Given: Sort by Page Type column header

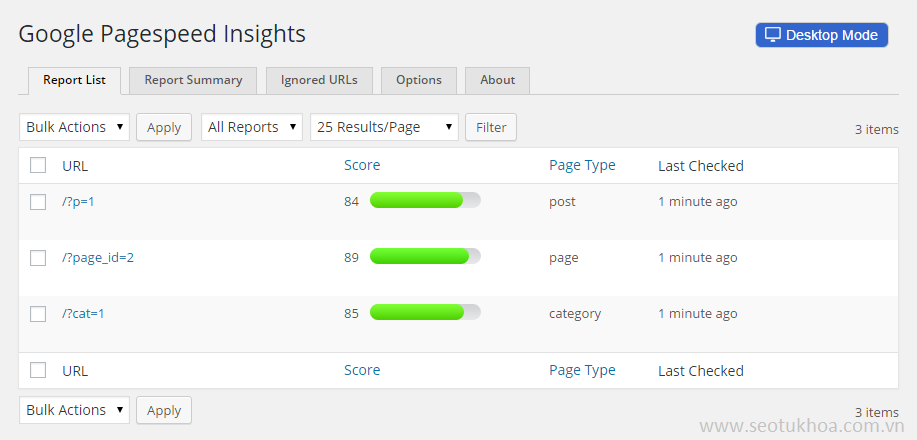Looking at the screenshot, I should click(582, 166).
